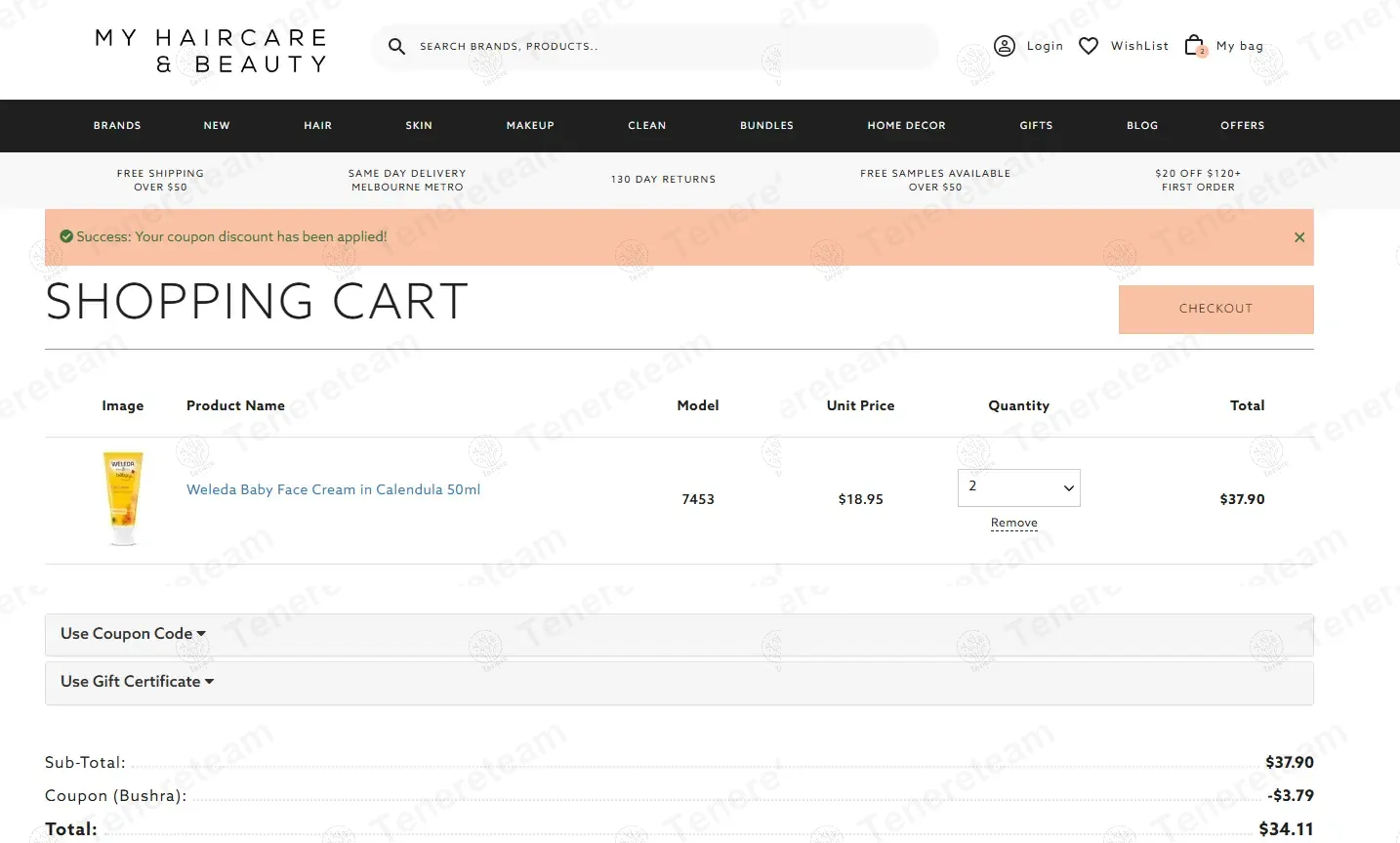Click the 130 Day Returns notice
1400x843 pixels.
point(664,180)
